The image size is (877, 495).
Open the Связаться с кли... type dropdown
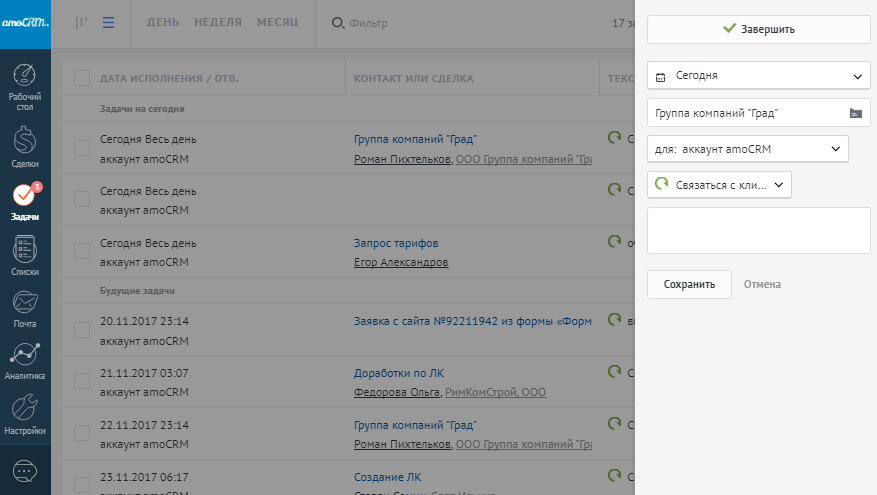coord(719,185)
